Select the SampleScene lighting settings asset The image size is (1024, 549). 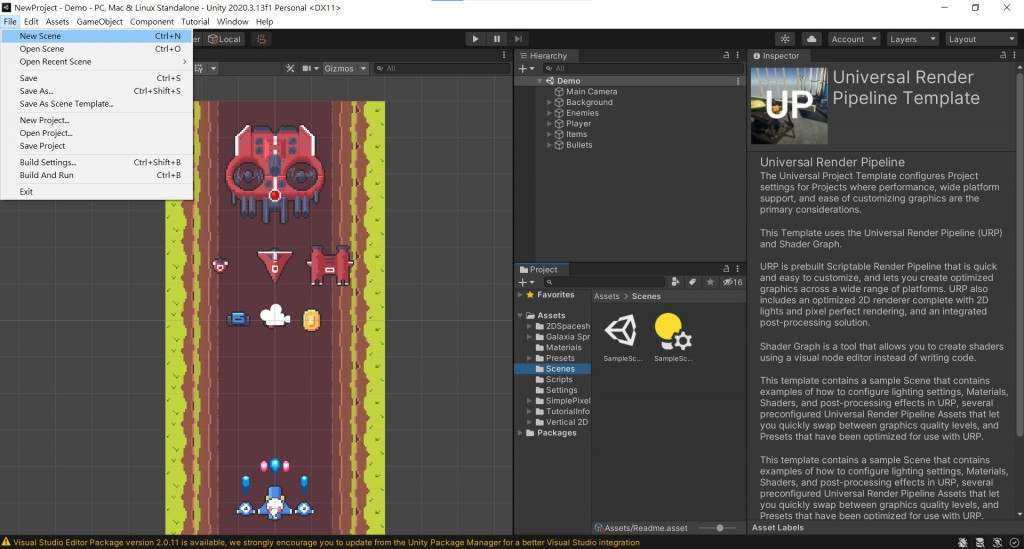[673, 337]
